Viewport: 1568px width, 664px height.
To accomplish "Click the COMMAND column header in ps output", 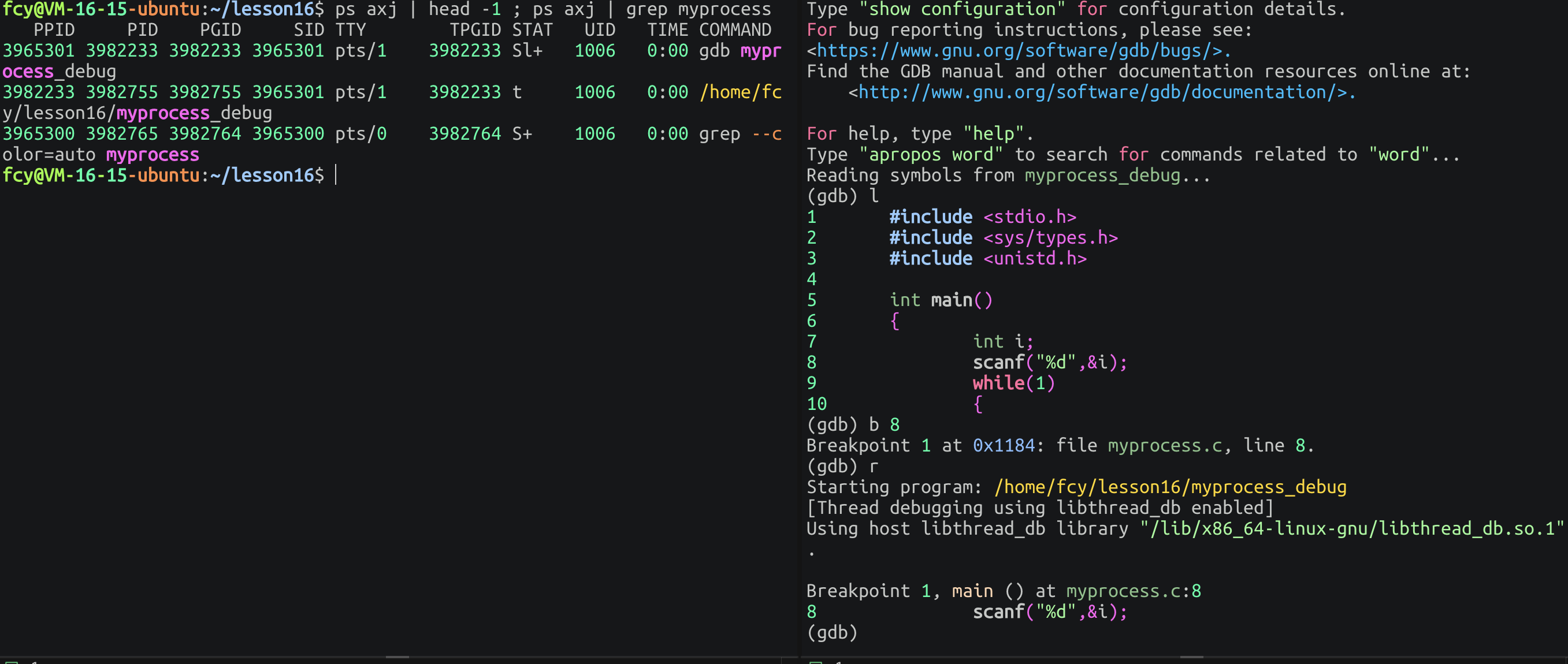I will [735, 30].
